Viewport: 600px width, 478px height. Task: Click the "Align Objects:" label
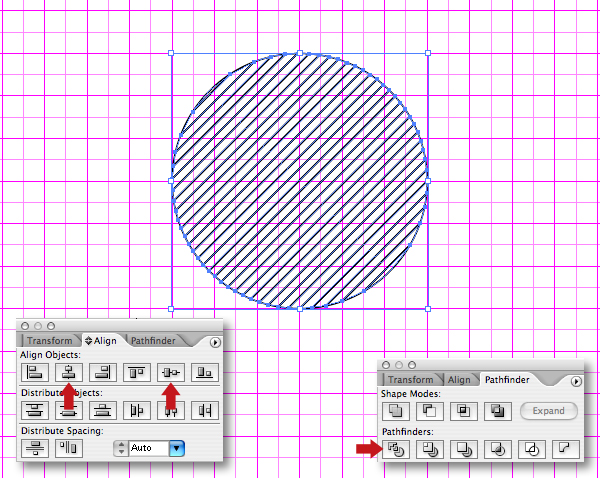(51, 355)
